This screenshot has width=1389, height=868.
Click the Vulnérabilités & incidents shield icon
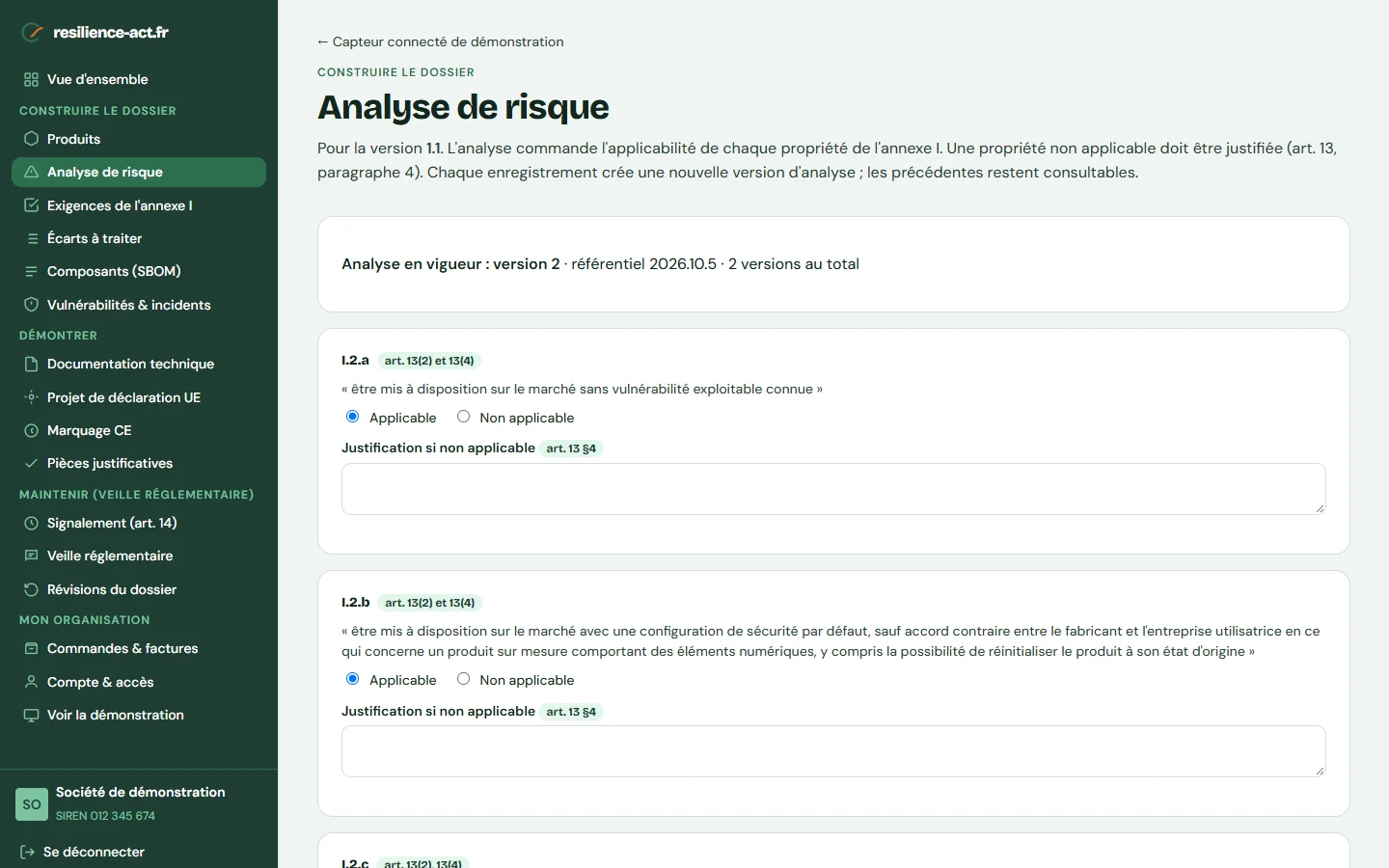32,305
